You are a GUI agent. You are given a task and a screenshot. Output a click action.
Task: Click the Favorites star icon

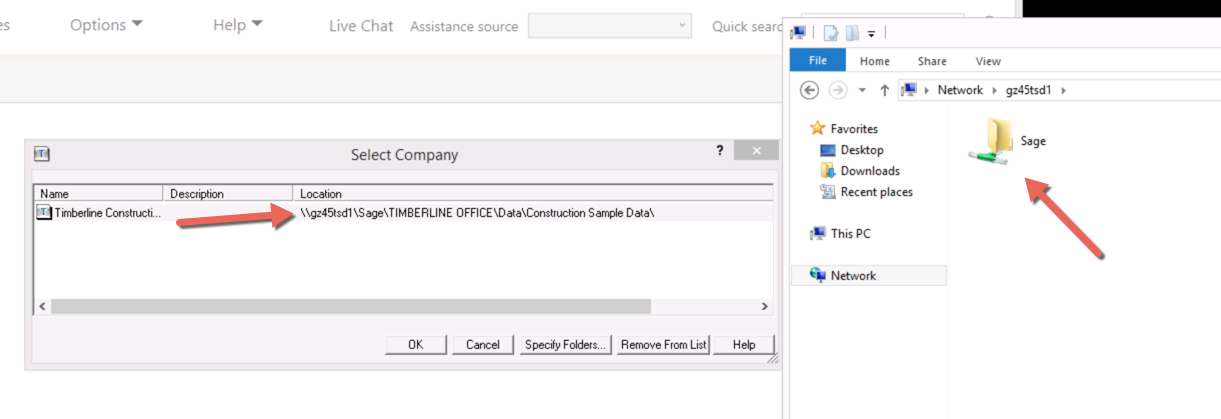818,128
